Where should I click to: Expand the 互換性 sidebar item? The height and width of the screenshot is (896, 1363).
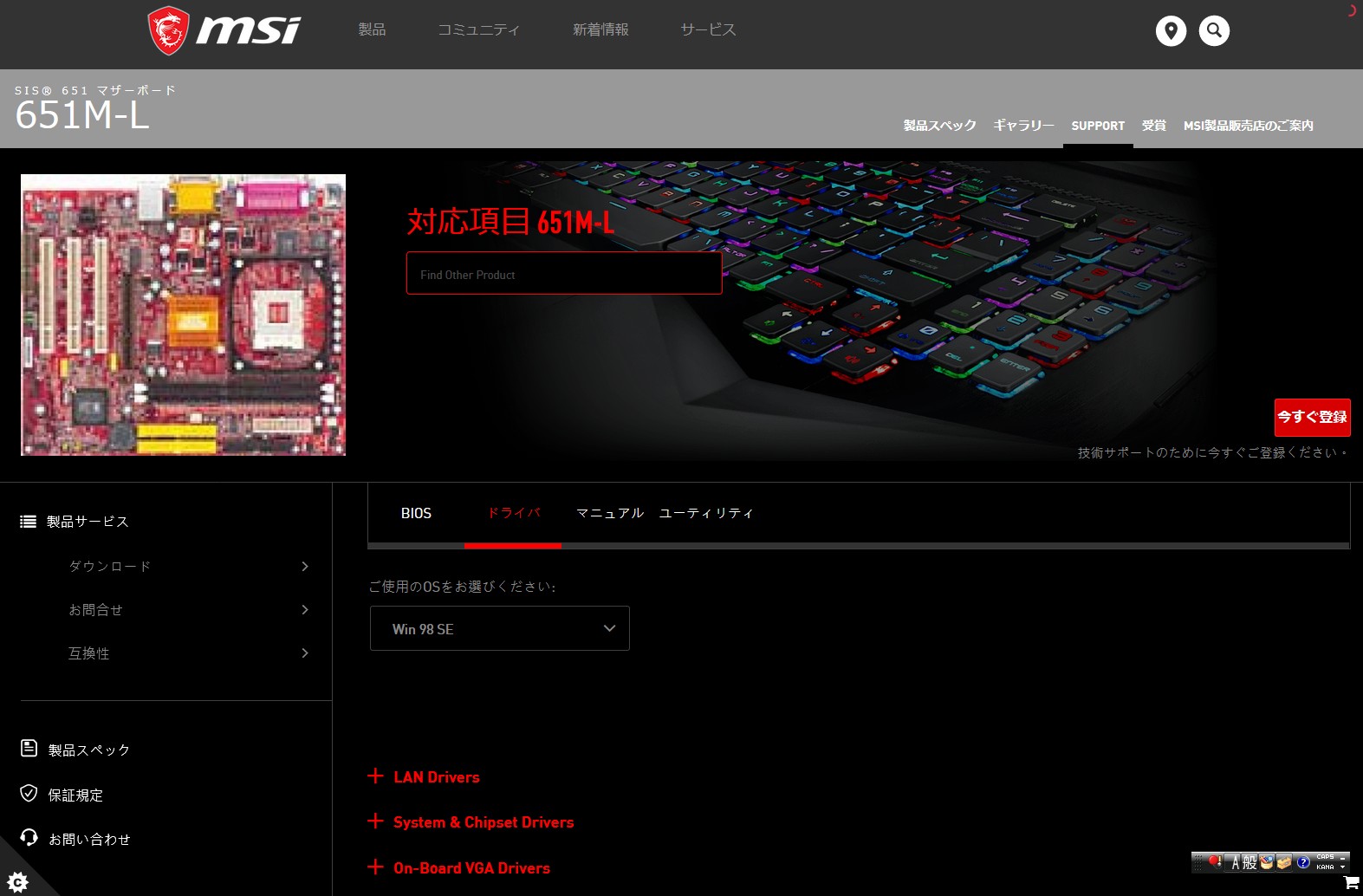point(189,653)
